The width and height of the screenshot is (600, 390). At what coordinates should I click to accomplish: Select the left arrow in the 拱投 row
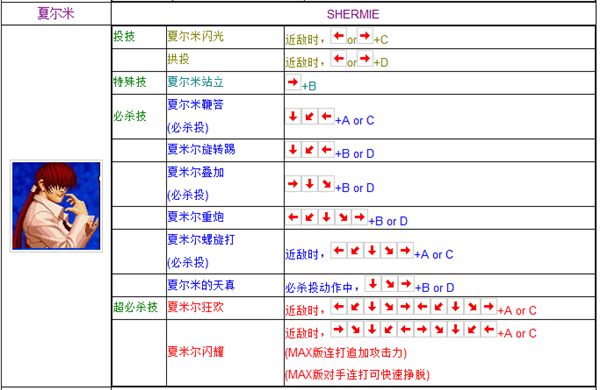tap(338, 59)
